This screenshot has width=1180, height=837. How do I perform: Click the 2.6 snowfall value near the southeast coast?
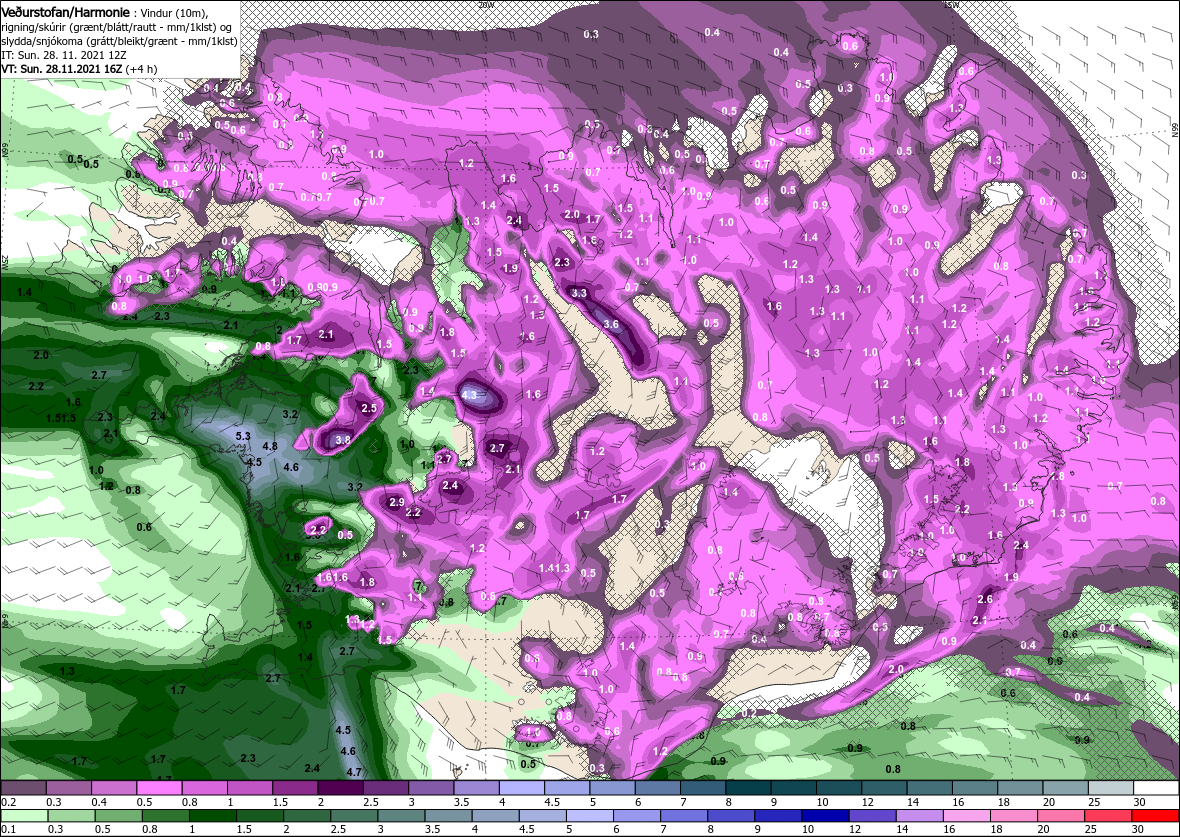tap(984, 599)
